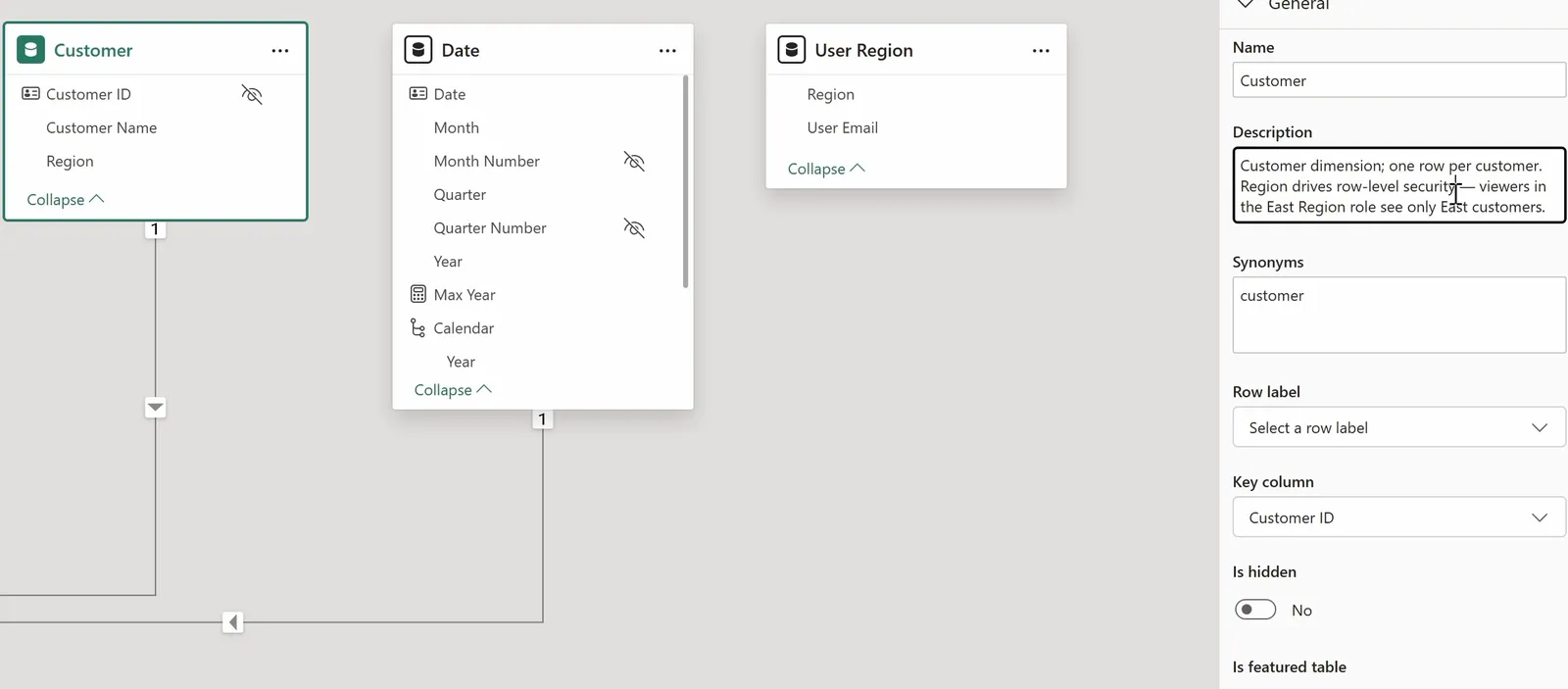1568x689 pixels.
Task: Toggle visibility of Month Number field
Action: point(634,161)
